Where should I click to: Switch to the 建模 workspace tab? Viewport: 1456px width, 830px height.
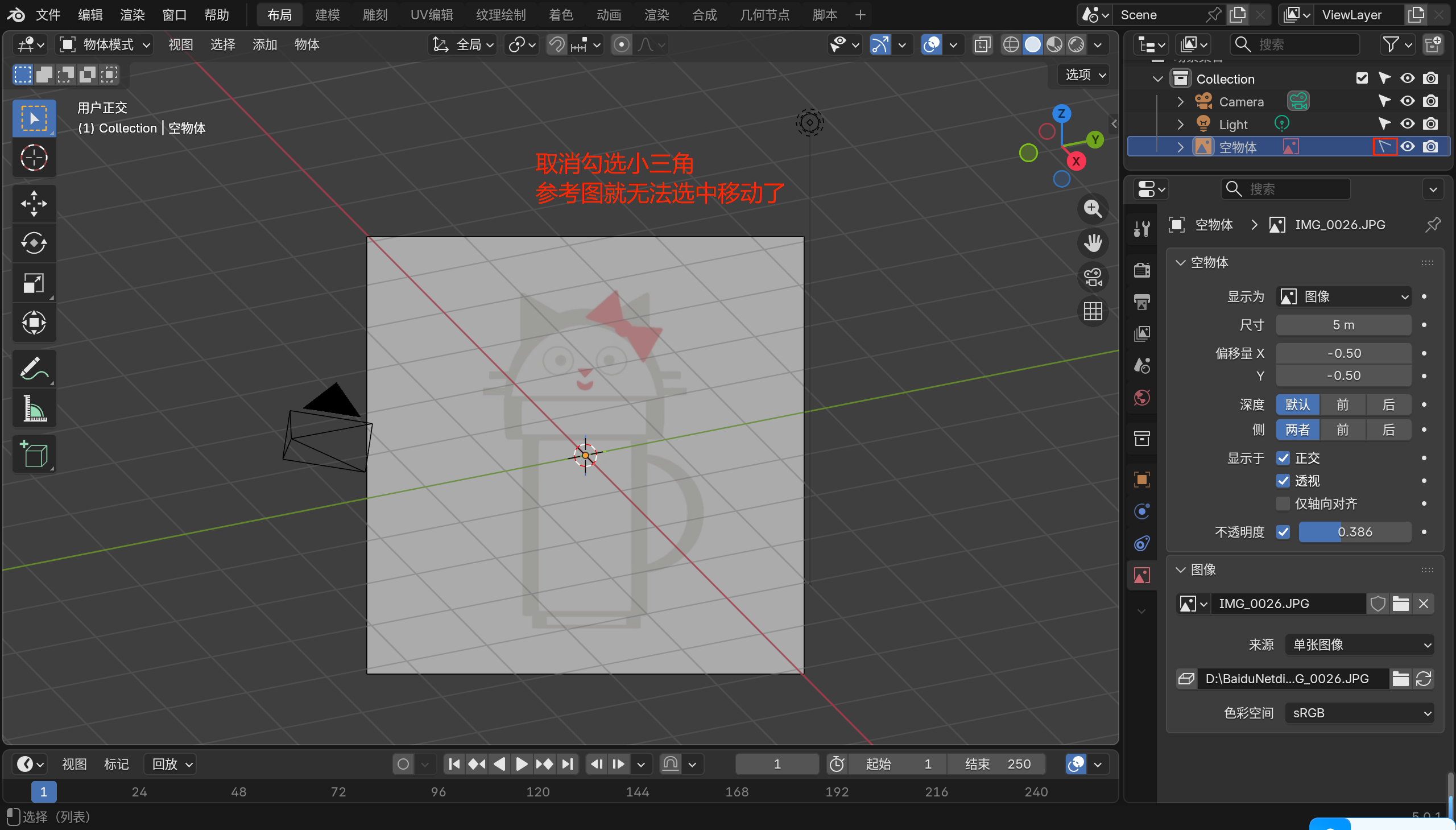click(x=328, y=15)
